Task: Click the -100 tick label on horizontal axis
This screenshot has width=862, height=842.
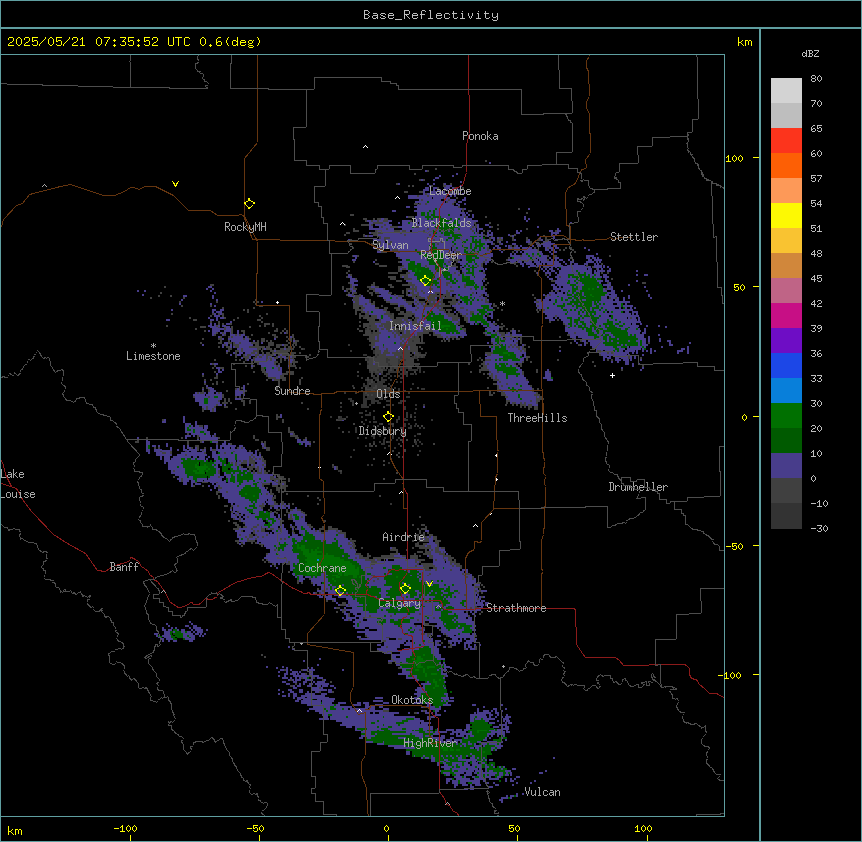Action: (x=125, y=828)
